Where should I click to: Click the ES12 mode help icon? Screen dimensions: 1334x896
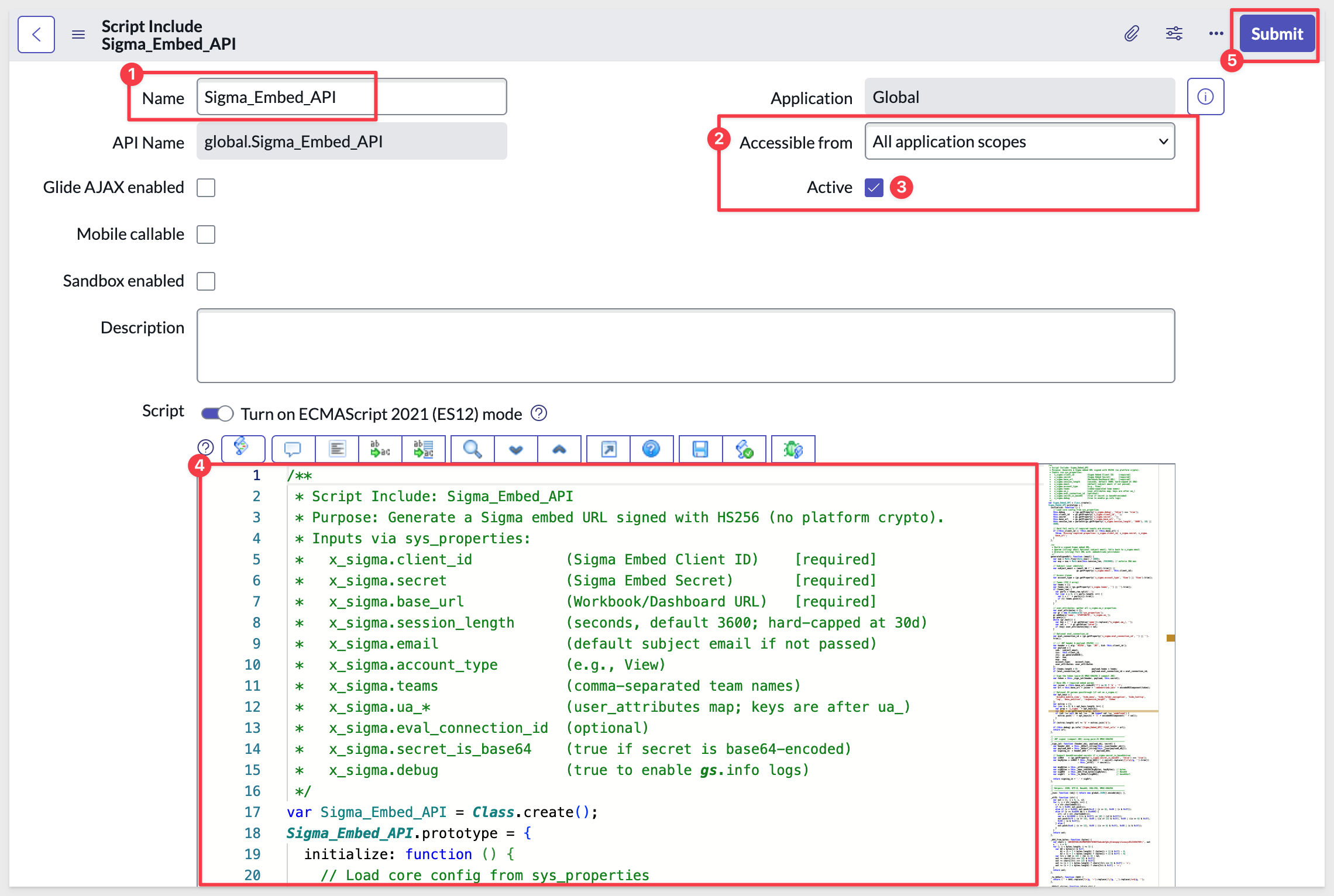pos(538,413)
